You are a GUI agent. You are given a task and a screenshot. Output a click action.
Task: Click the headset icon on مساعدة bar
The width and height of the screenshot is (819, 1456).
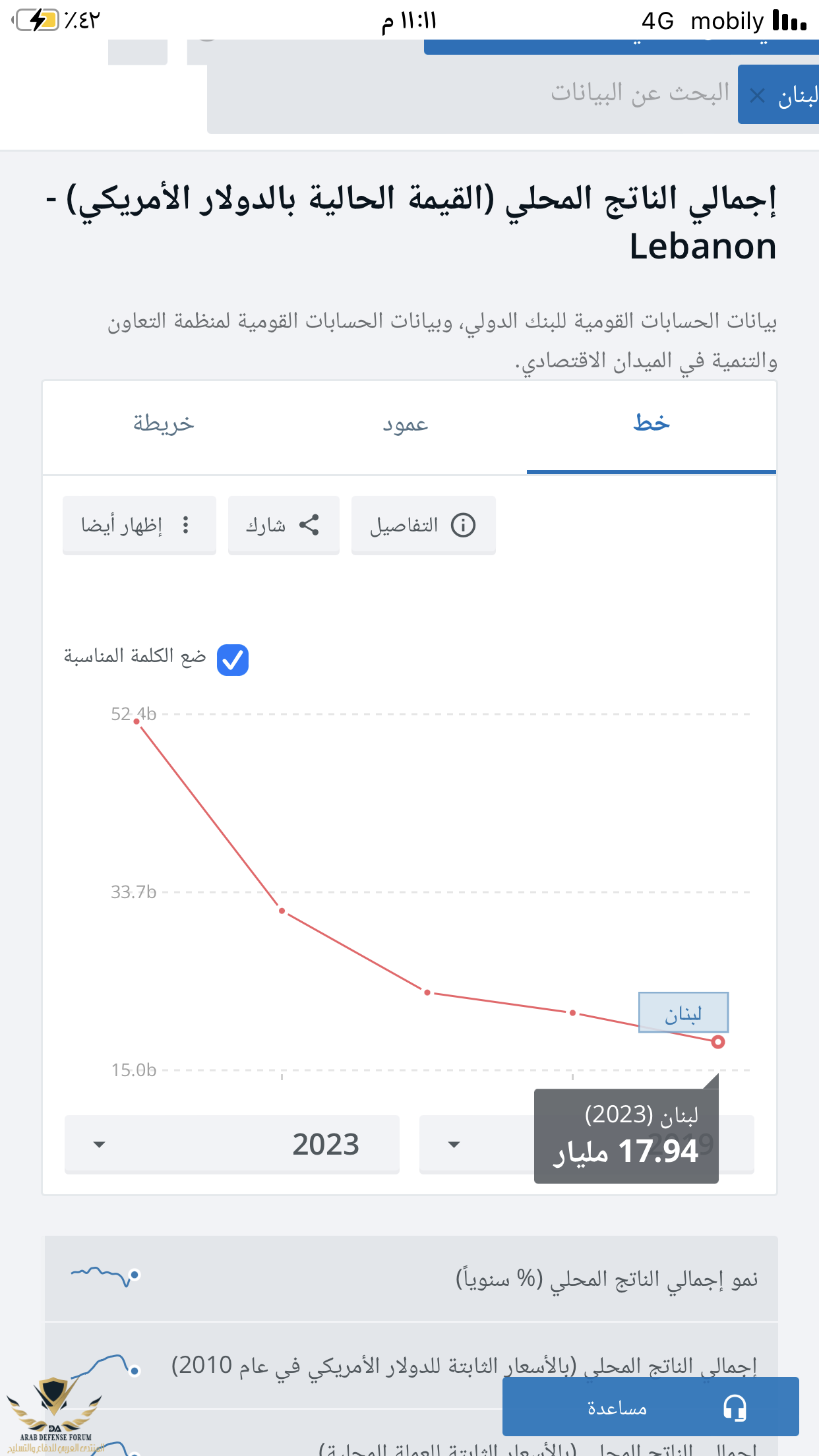click(x=735, y=1408)
